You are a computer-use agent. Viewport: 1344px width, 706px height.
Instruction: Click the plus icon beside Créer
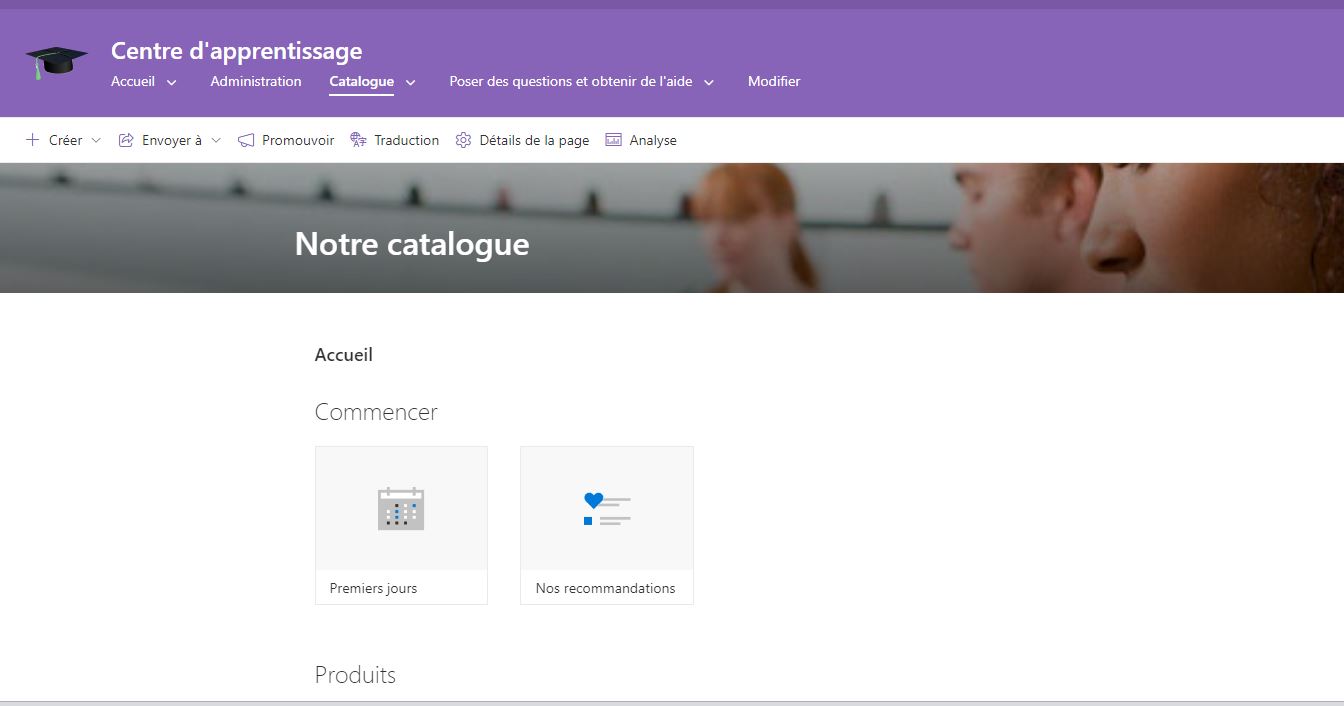tap(32, 140)
